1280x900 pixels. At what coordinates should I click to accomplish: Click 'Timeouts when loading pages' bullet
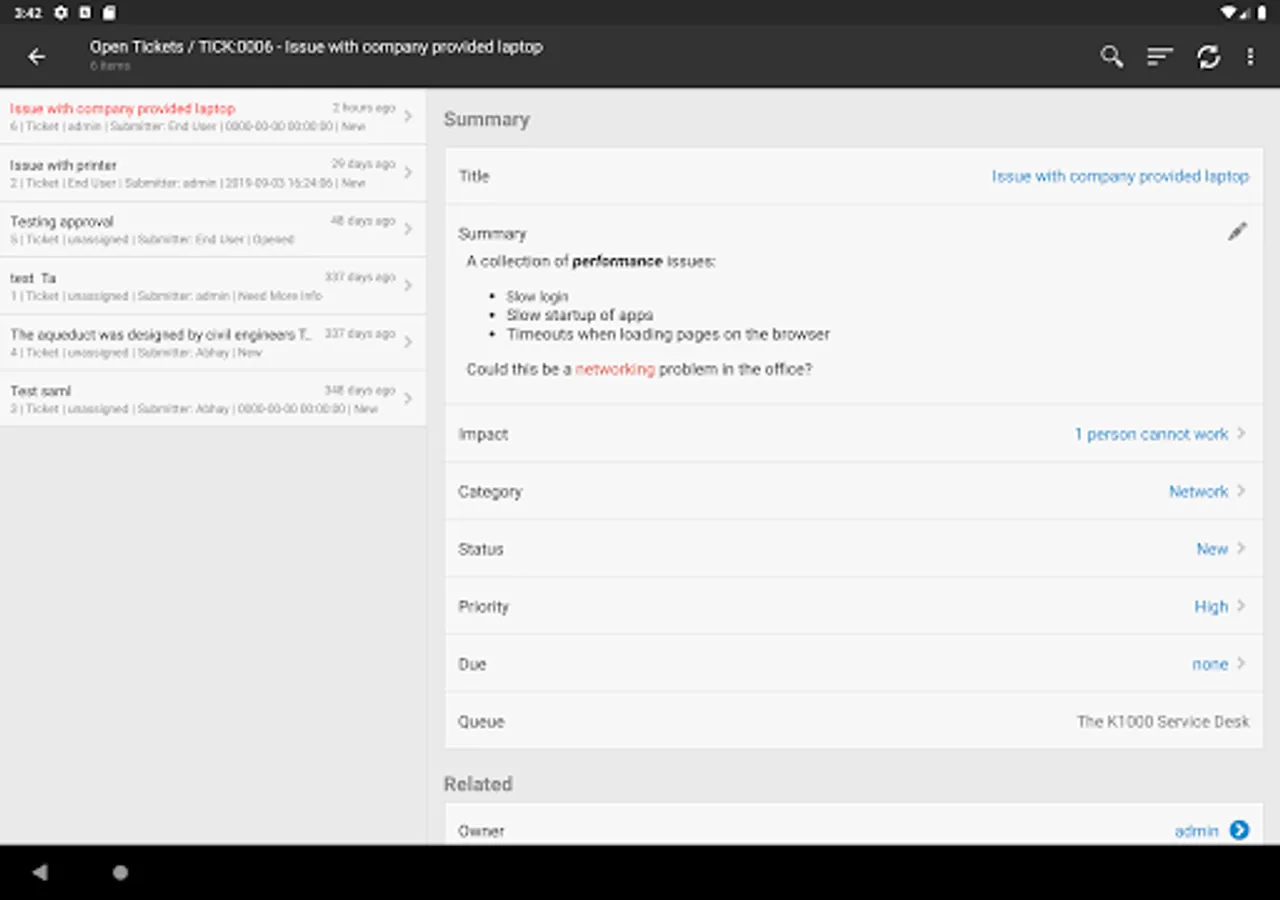click(x=668, y=334)
